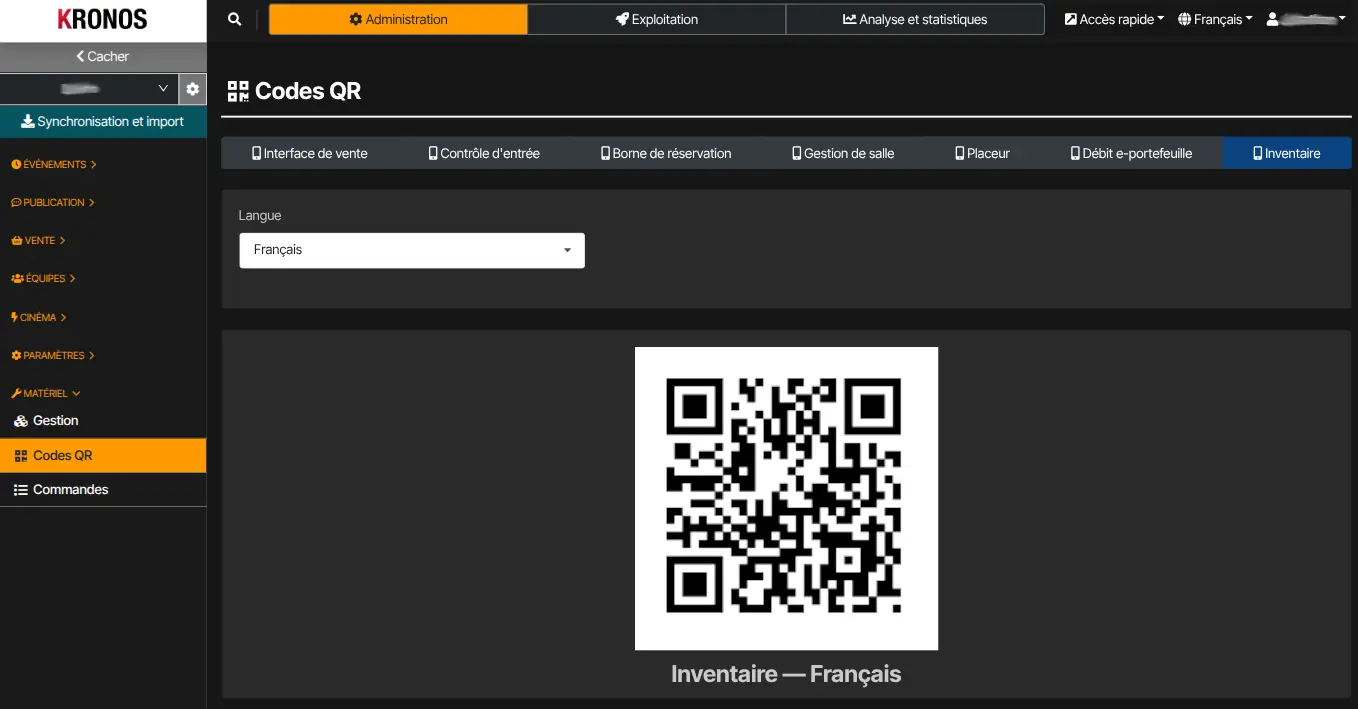Select Codes QR sidebar item

tap(103, 455)
